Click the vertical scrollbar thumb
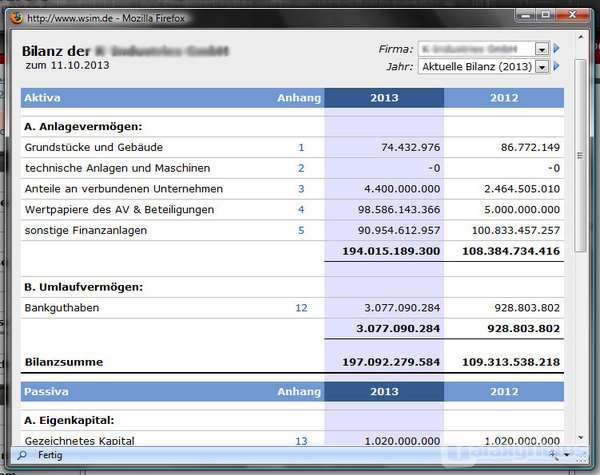The height and width of the screenshot is (475, 600). click(580, 155)
